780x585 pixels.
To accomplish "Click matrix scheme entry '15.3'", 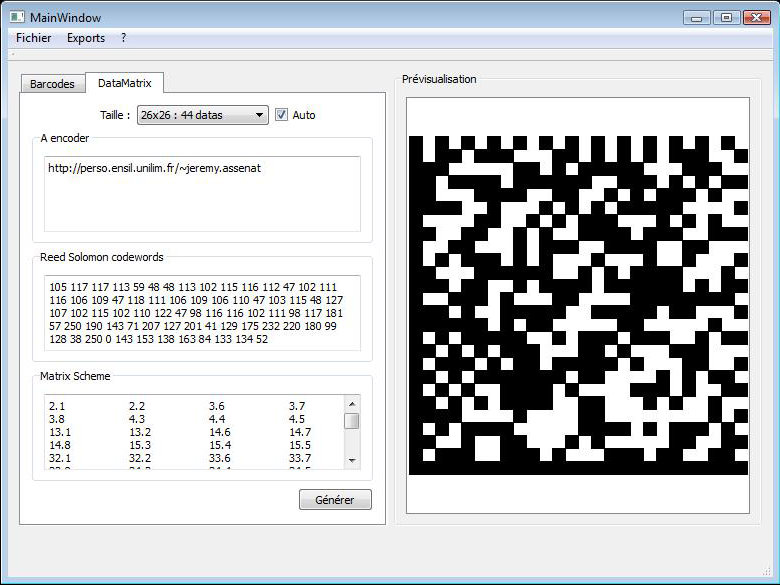I will click(x=140, y=445).
